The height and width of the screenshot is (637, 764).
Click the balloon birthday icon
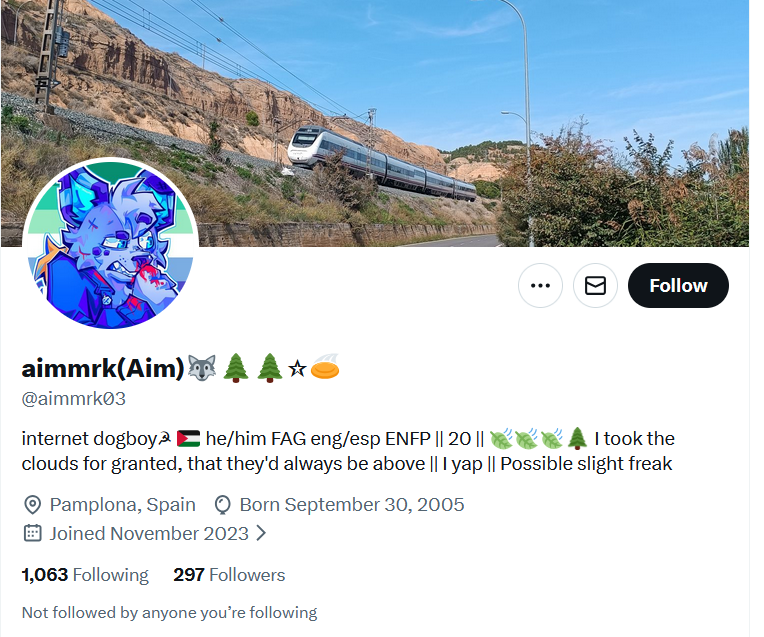click(222, 505)
